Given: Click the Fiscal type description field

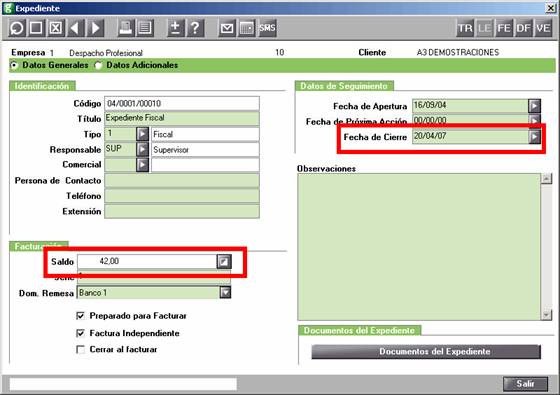Looking at the screenshot, I should tap(205, 134).
